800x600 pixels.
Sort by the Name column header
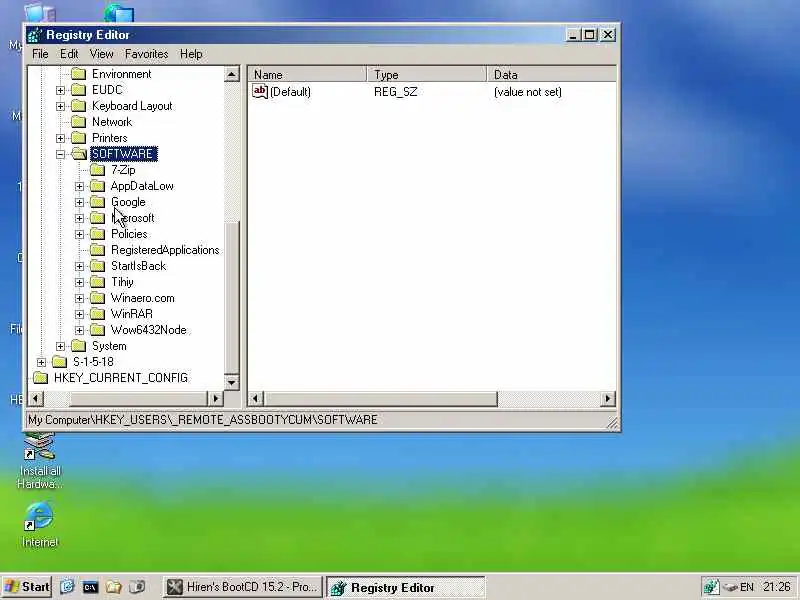click(308, 74)
